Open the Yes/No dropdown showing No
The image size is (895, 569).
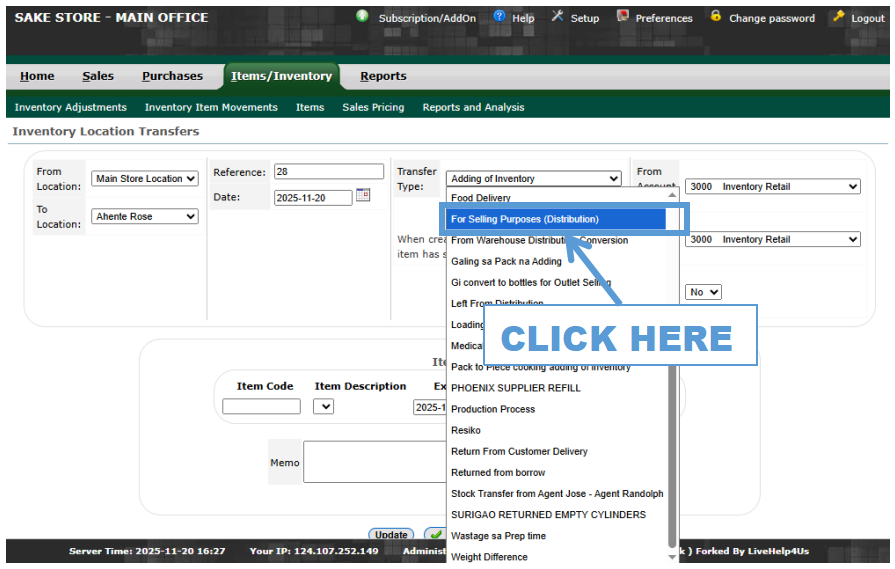[x=703, y=292]
